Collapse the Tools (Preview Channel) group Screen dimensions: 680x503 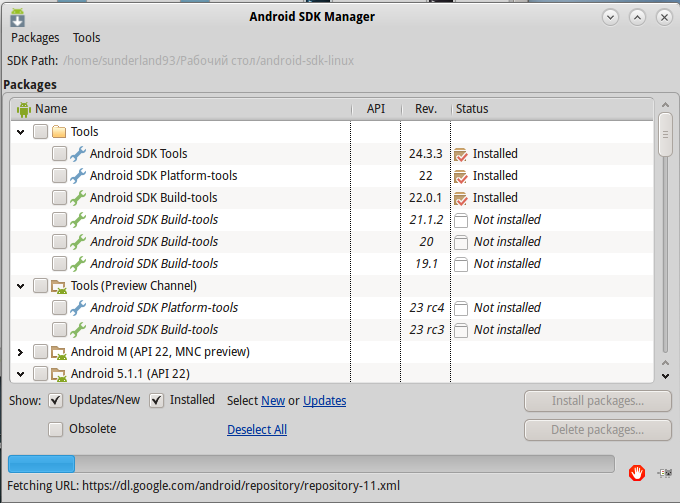pos(20,286)
